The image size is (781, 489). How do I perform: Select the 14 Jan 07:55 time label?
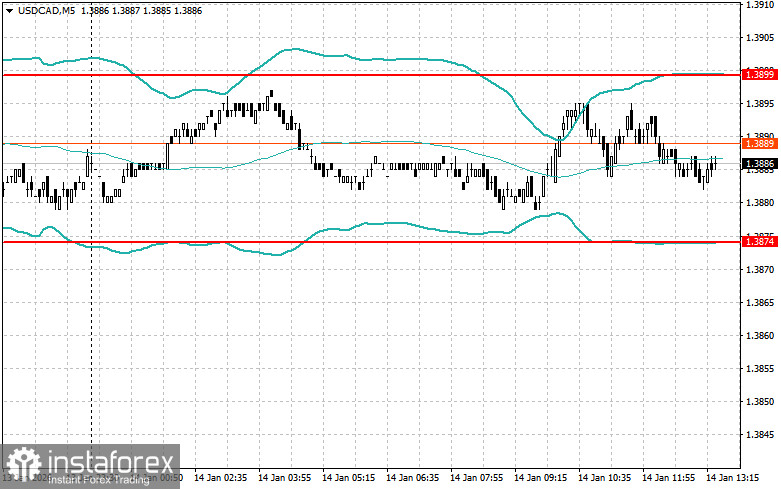coord(477,478)
